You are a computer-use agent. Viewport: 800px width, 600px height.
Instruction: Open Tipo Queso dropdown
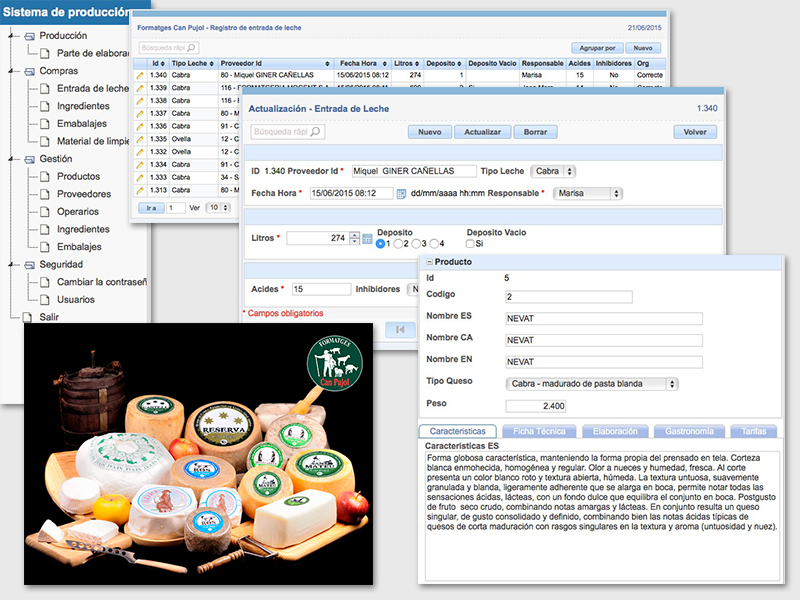click(592, 384)
